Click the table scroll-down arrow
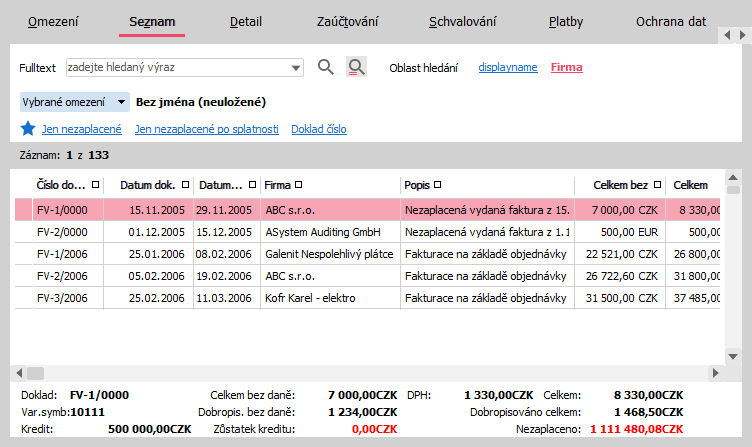This screenshot has height=447, width=752. coord(733,355)
